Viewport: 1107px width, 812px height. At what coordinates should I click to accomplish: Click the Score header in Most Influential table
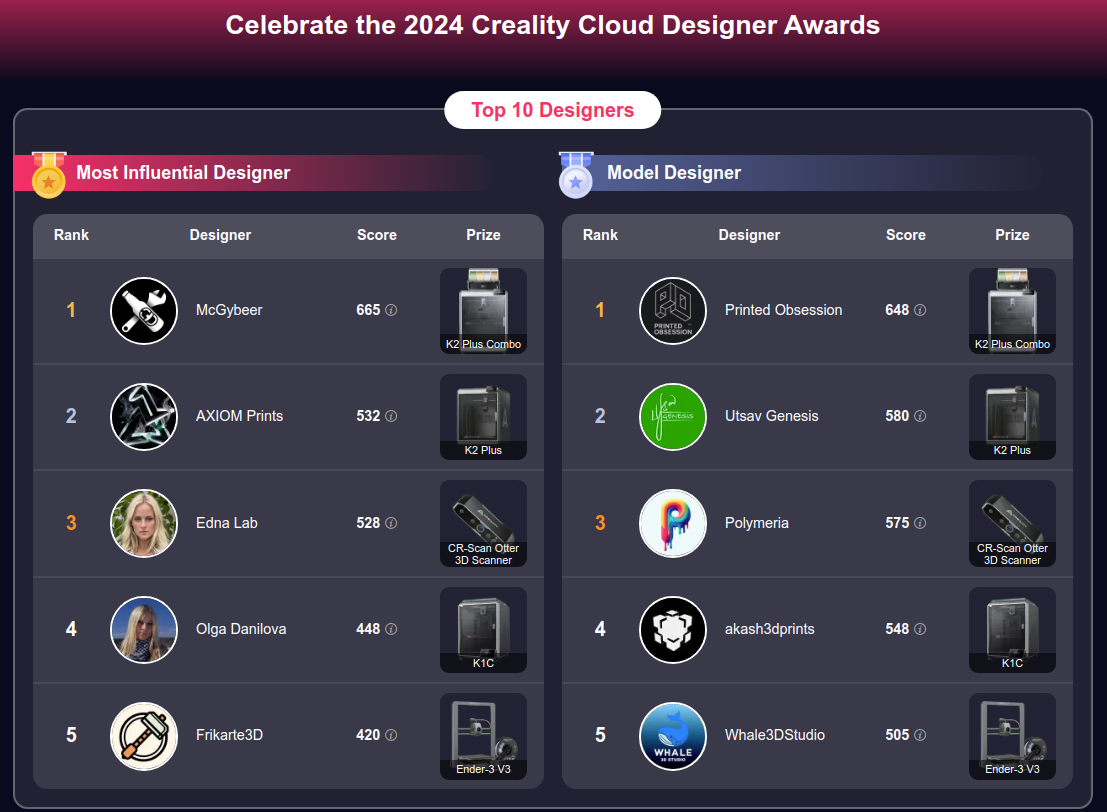[x=376, y=235]
